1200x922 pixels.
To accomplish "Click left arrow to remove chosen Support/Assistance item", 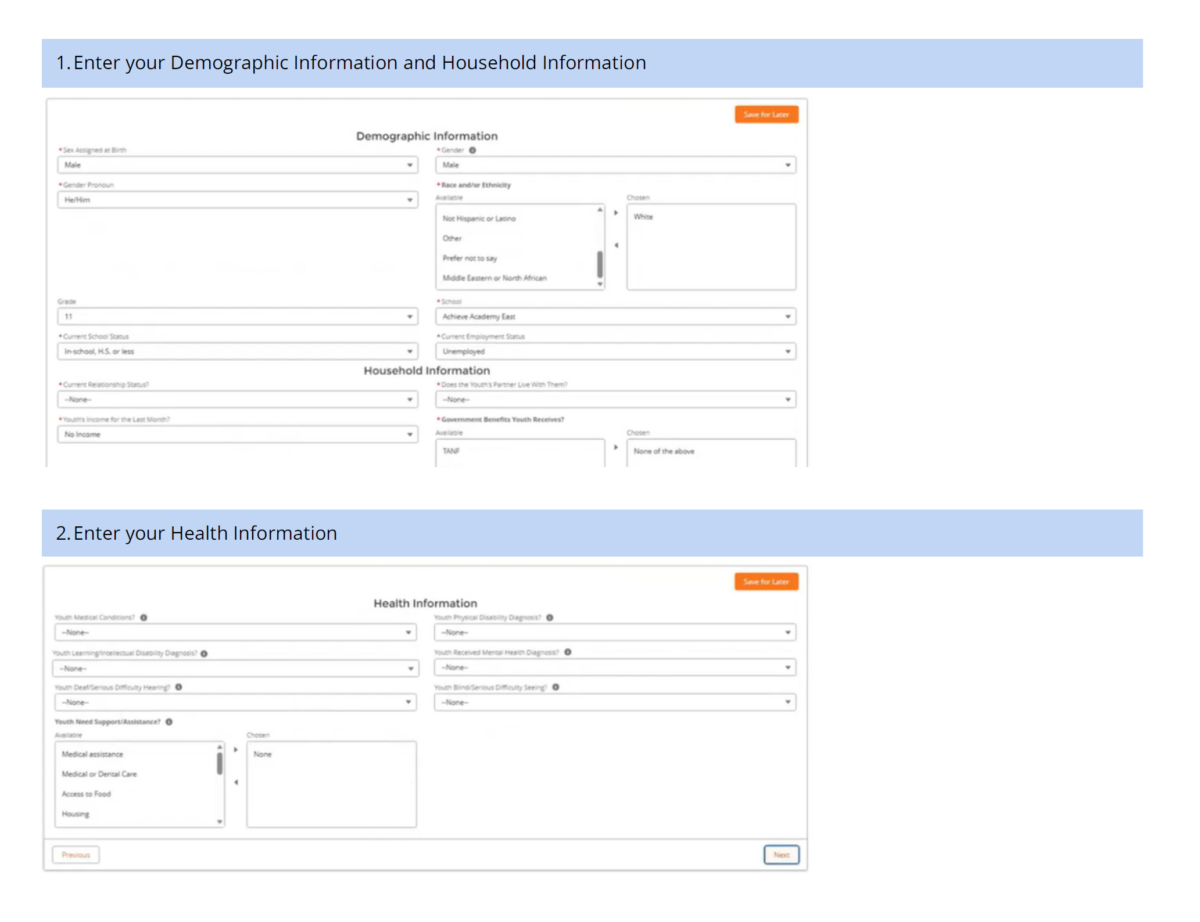I will [x=236, y=782].
